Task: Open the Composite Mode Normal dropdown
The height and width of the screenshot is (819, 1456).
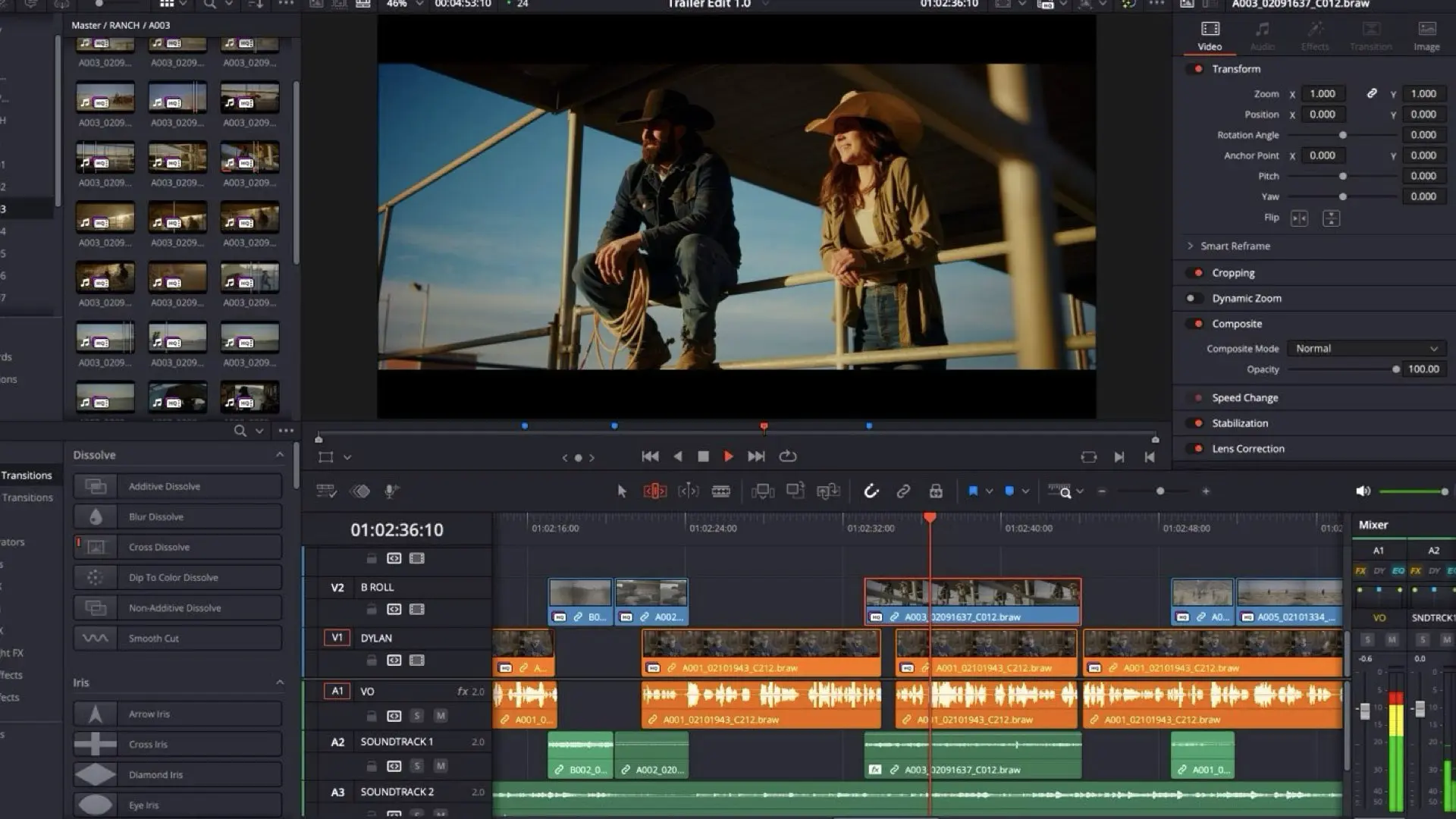Action: click(1366, 349)
